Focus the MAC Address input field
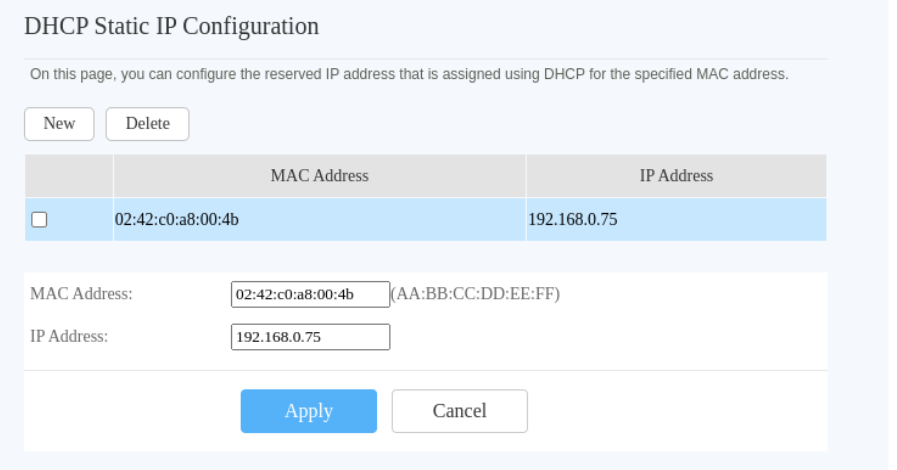Viewport: 897px width, 470px height. [x=310, y=294]
